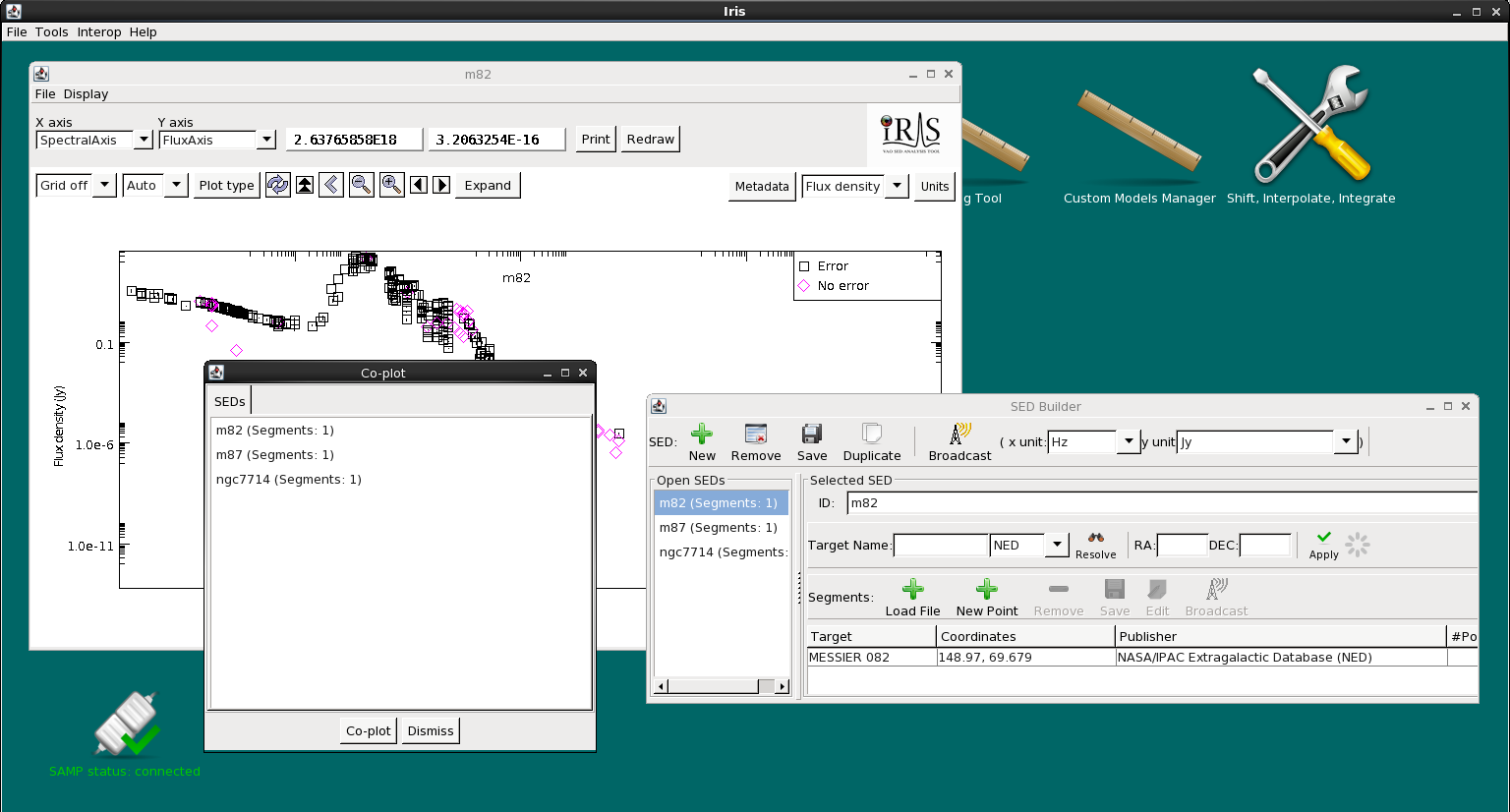Click the Co-plot button in dialog
Screen dimensions: 1510x812
[x=369, y=730]
